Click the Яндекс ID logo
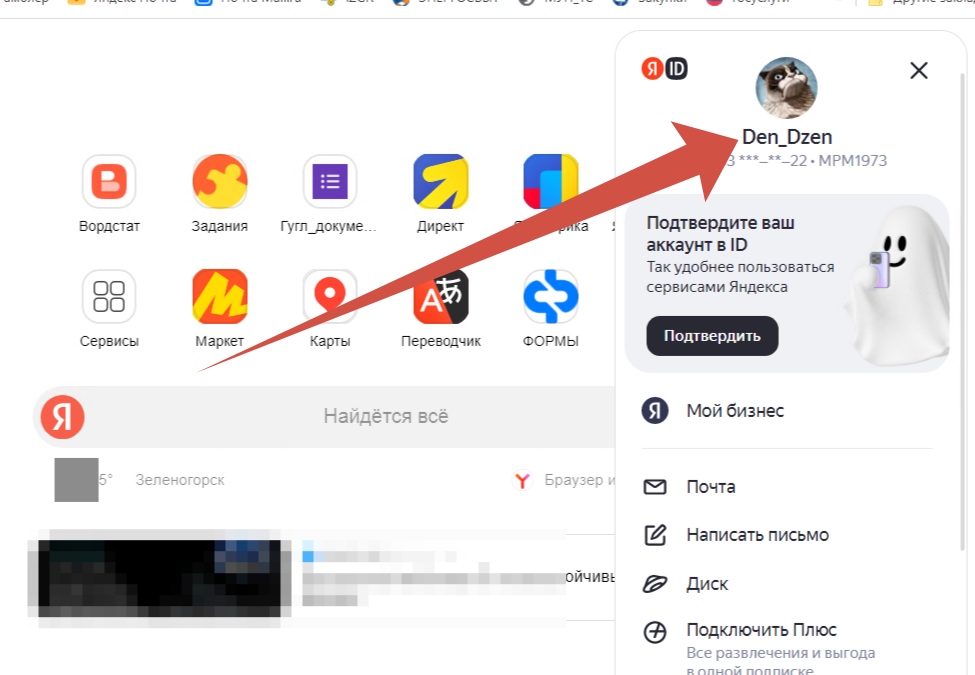This screenshot has height=675, width=975. pyautogui.click(x=664, y=68)
